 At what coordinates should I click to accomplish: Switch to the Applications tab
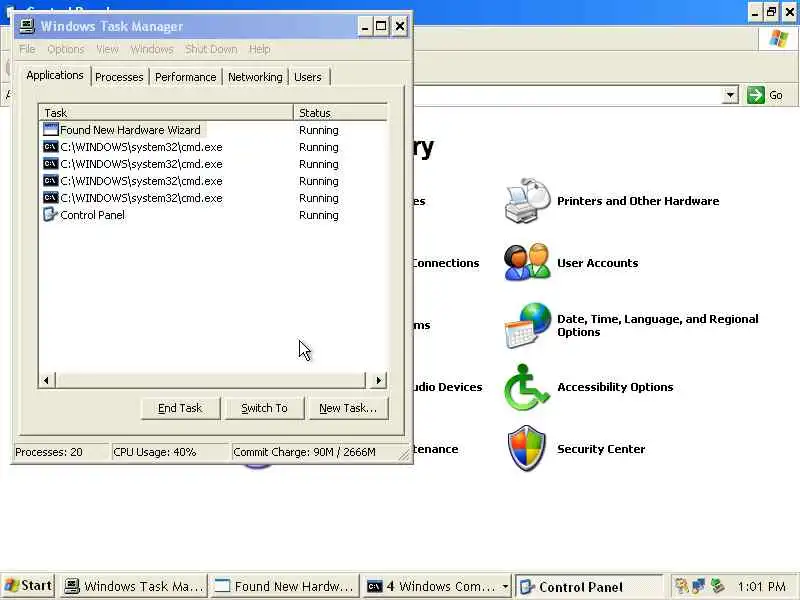55,76
